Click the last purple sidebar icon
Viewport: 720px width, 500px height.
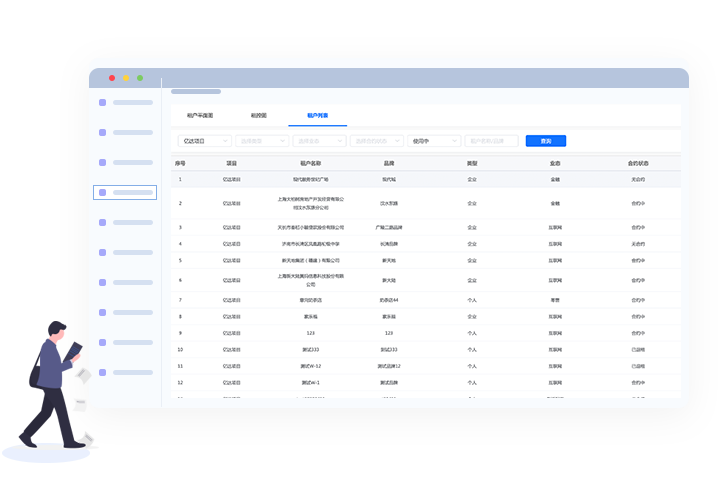[102, 372]
